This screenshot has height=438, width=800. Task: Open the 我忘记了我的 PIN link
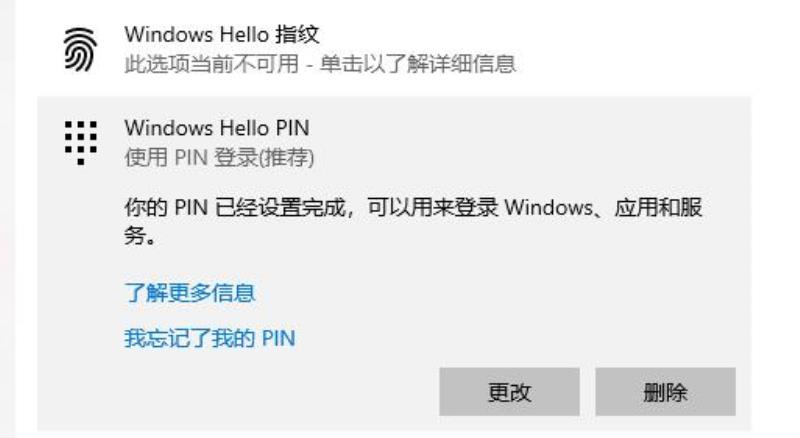click(x=210, y=338)
